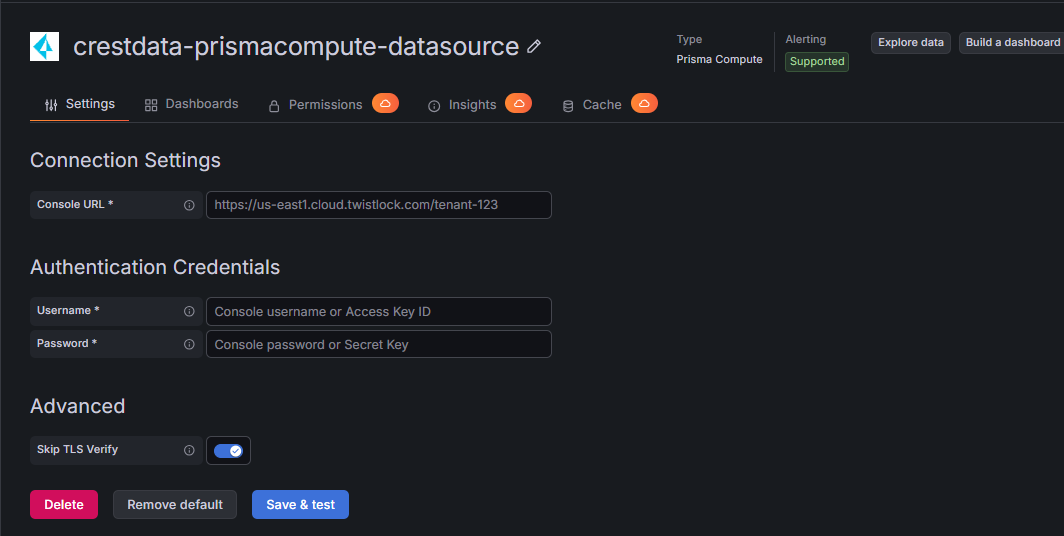Click the cloud badge next to Insights
Viewport: 1064px width, 536px height.
click(518, 103)
